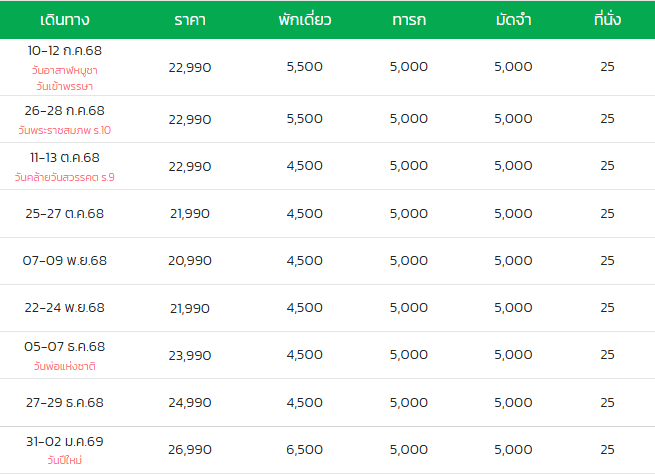
Task: Click the 6,500 single supplement value
Action: (305, 449)
